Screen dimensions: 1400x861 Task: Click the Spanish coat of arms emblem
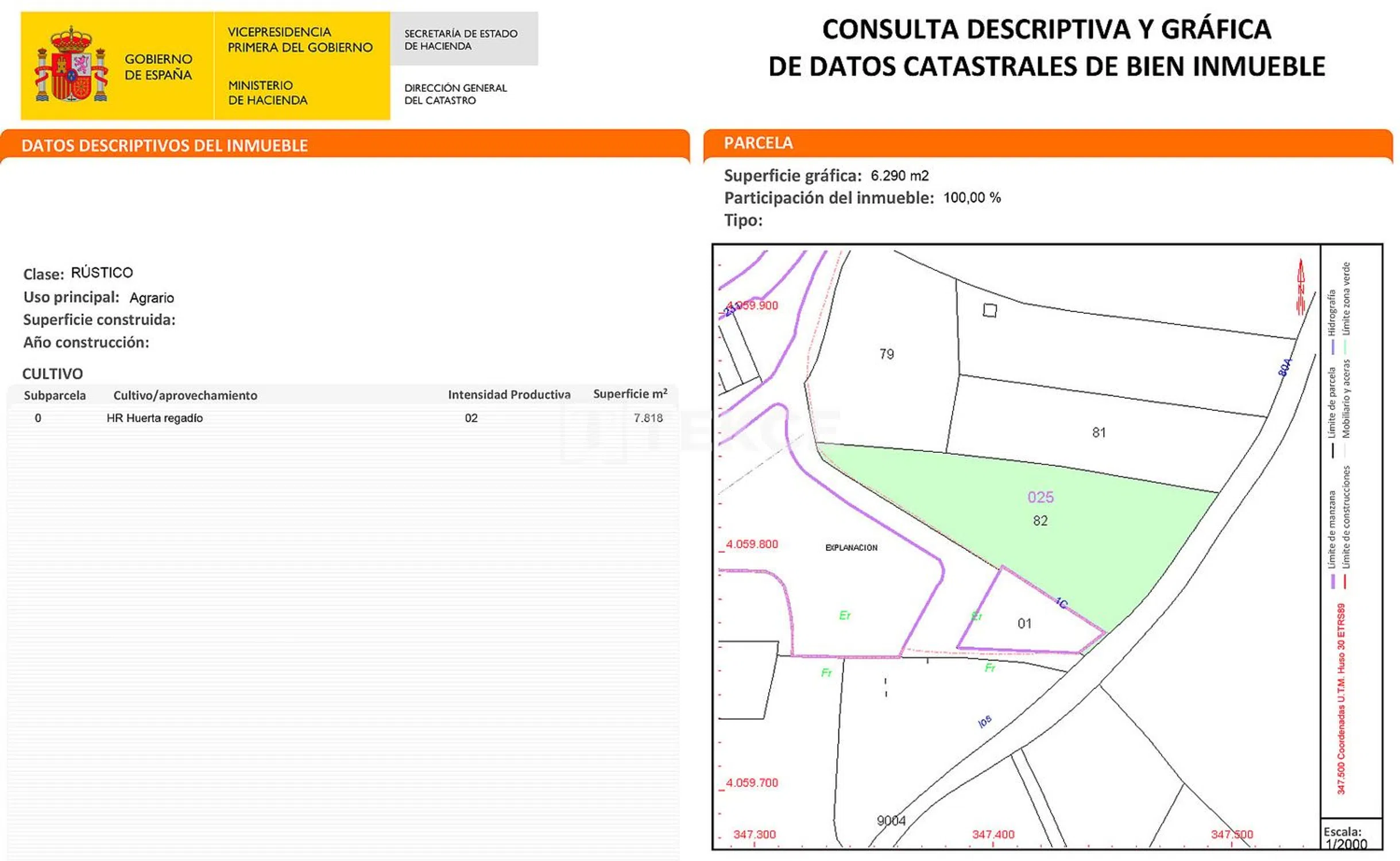click(71, 64)
